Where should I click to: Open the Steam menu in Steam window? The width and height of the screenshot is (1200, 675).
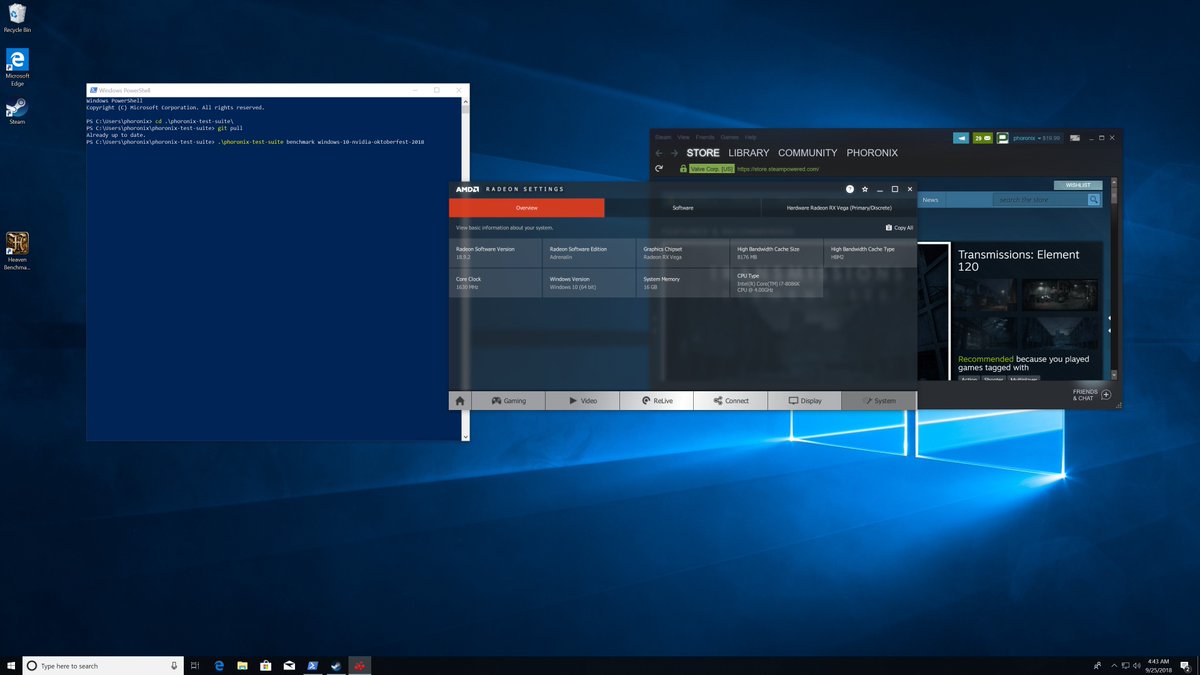tap(663, 137)
